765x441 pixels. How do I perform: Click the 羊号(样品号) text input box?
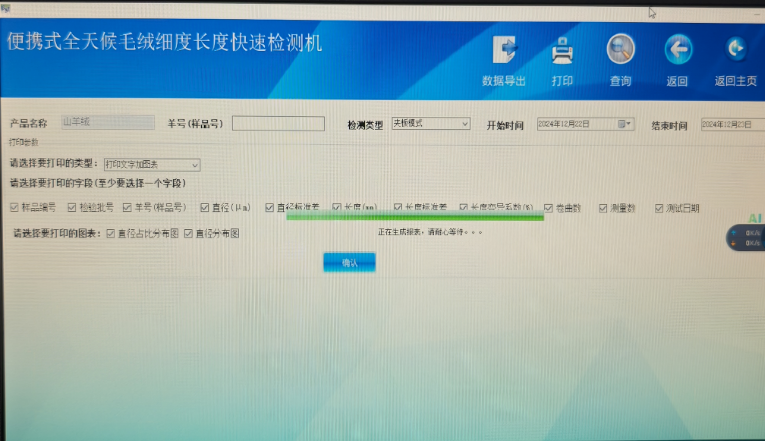pos(278,124)
